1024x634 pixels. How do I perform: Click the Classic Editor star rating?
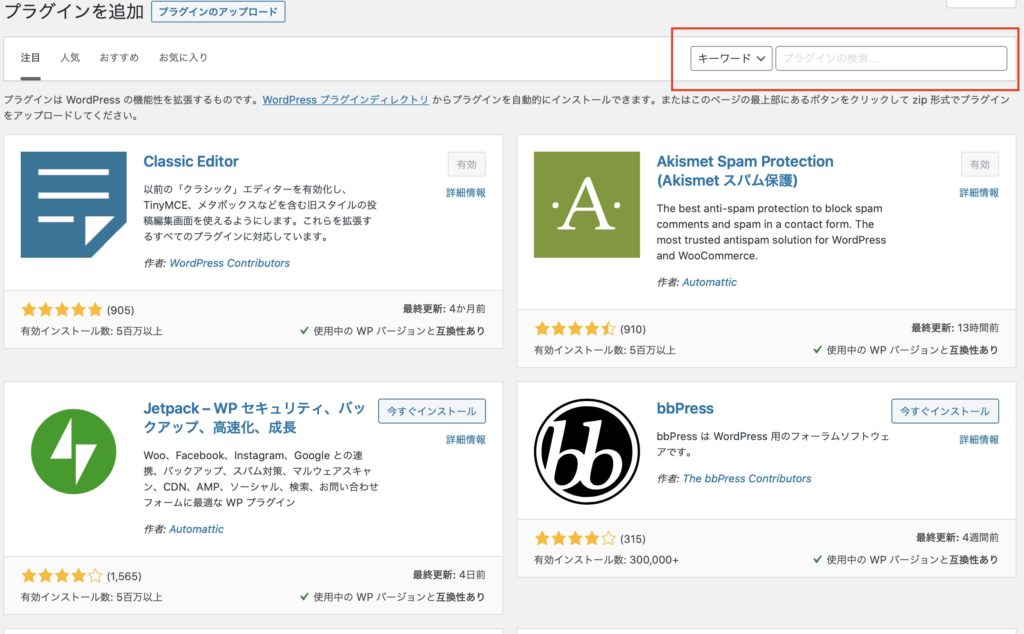click(61, 310)
